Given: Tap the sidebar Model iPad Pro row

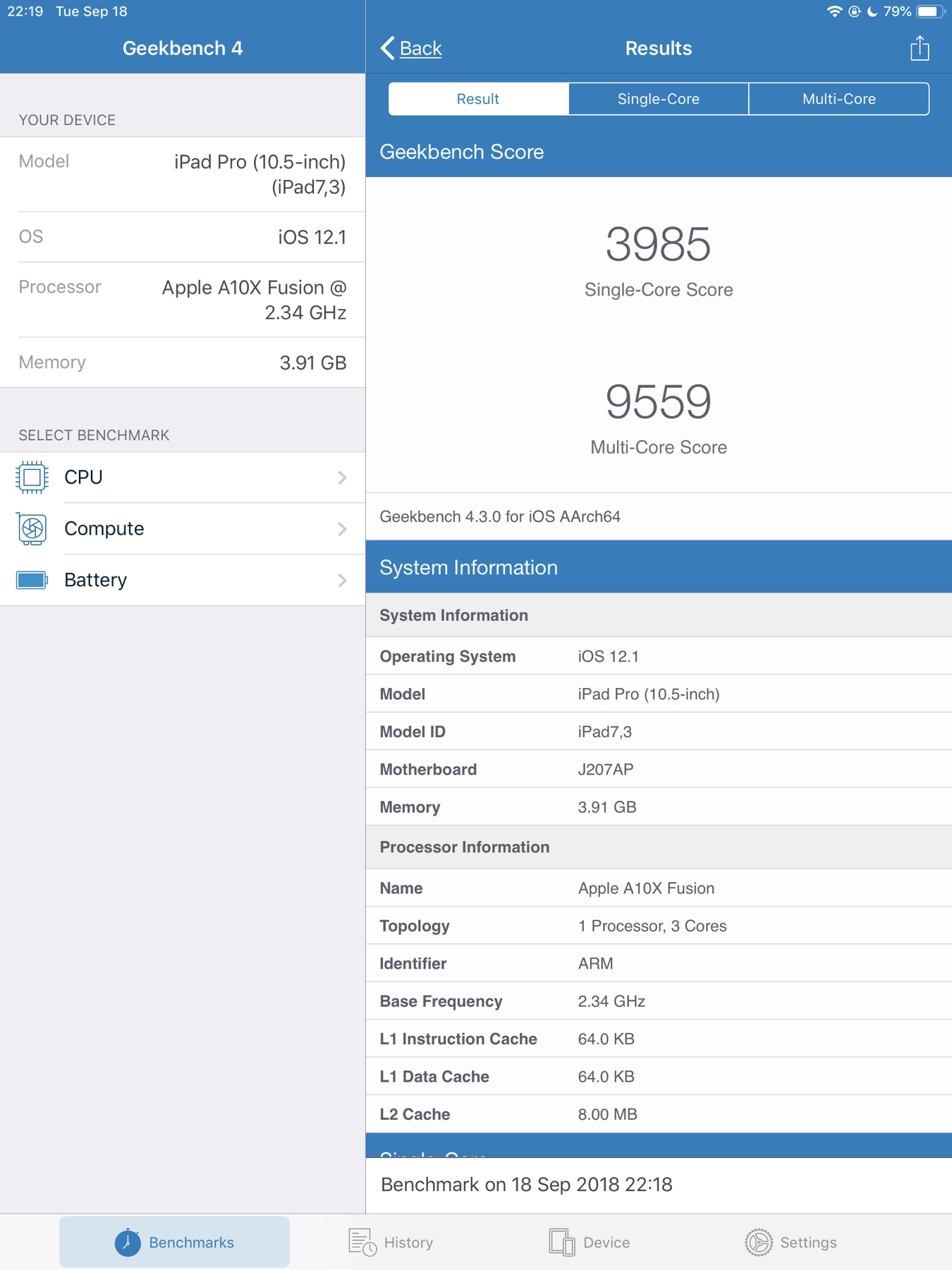Looking at the screenshot, I should 183,174.
